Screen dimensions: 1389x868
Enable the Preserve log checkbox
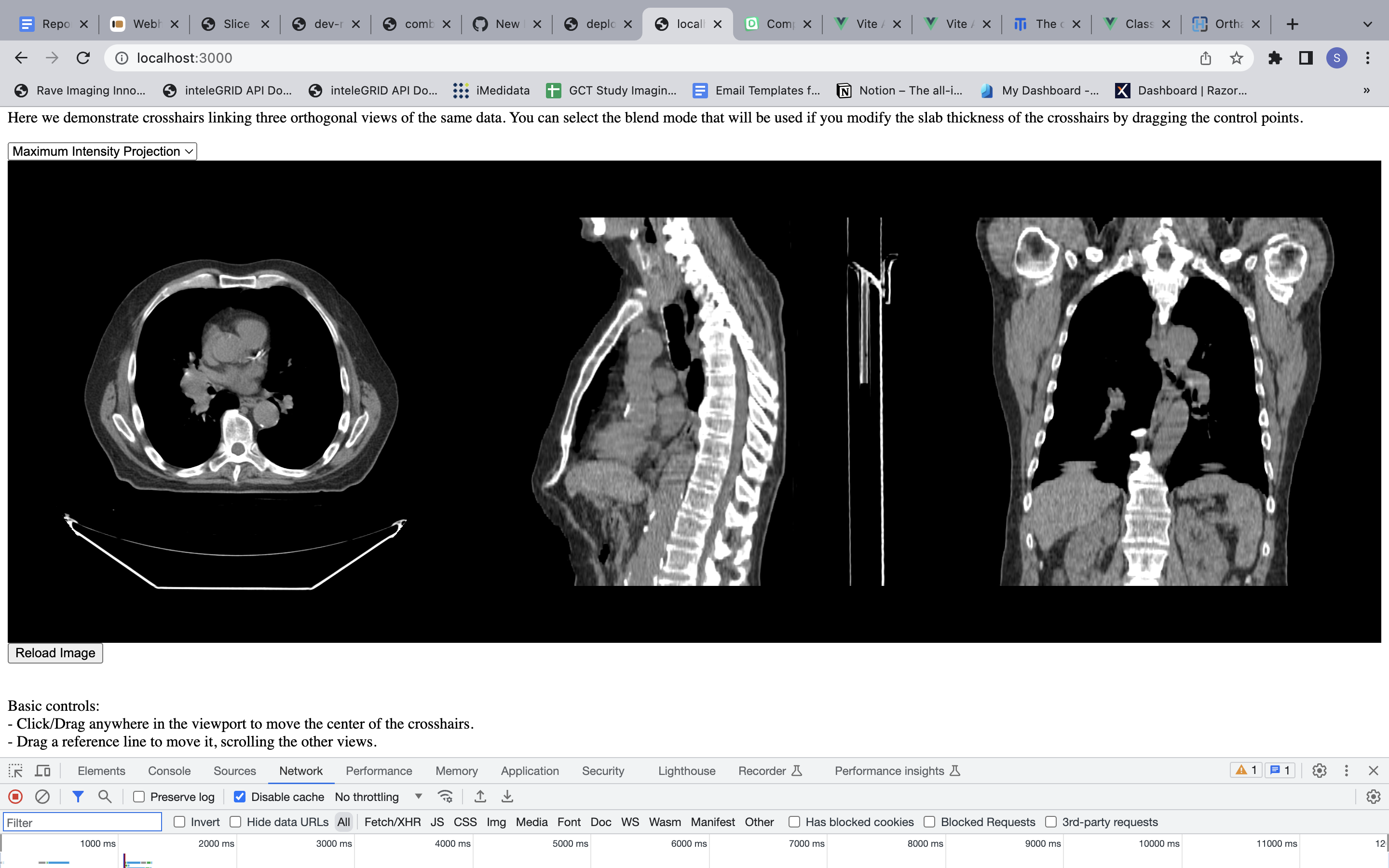click(139, 796)
